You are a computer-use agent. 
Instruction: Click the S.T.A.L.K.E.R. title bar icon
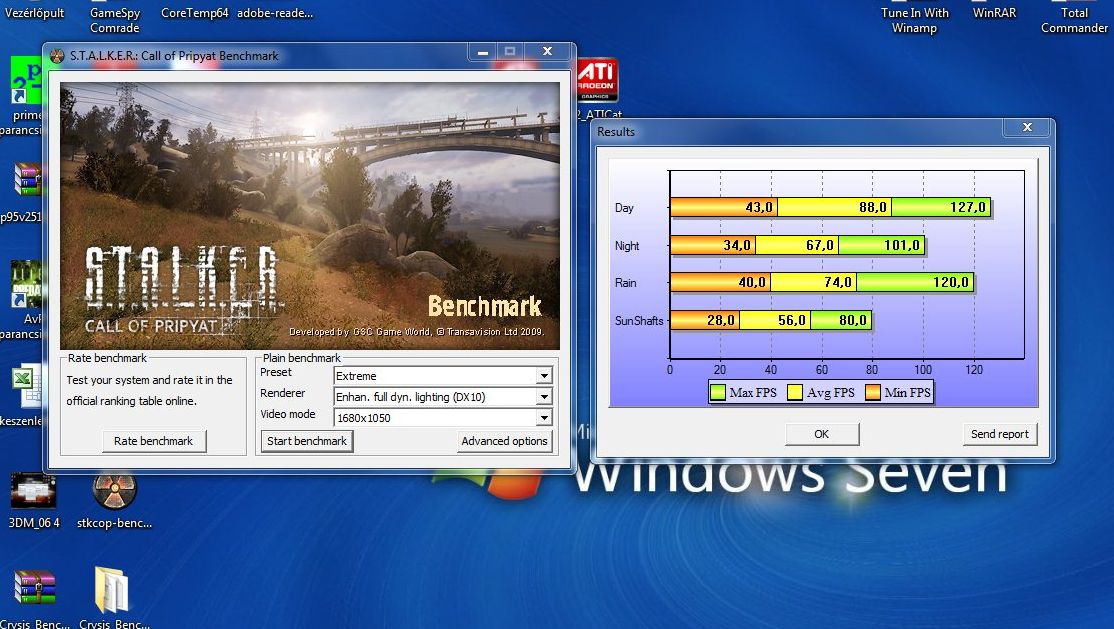[x=58, y=56]
